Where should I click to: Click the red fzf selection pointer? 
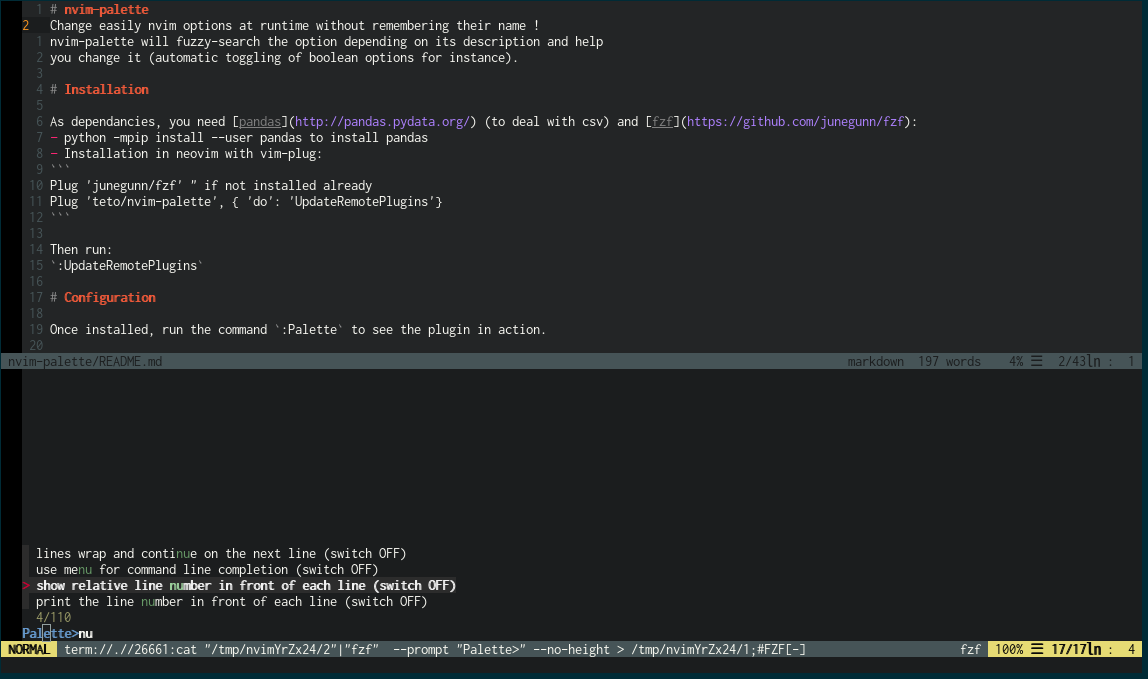[26, 585]
